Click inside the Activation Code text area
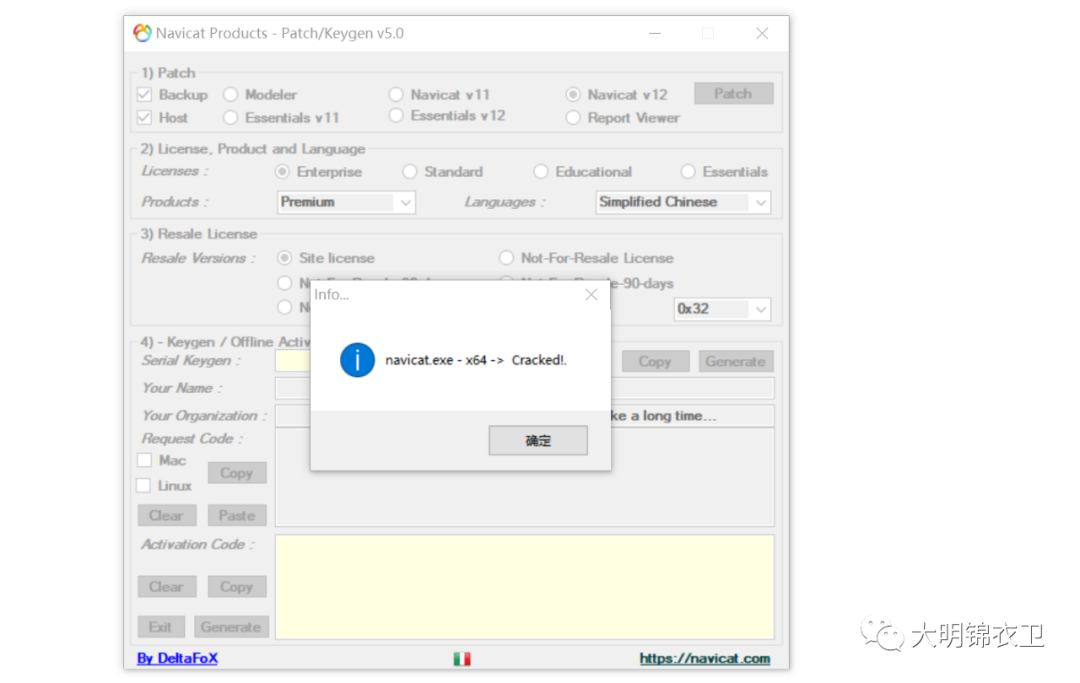 [x=525, y=587]
